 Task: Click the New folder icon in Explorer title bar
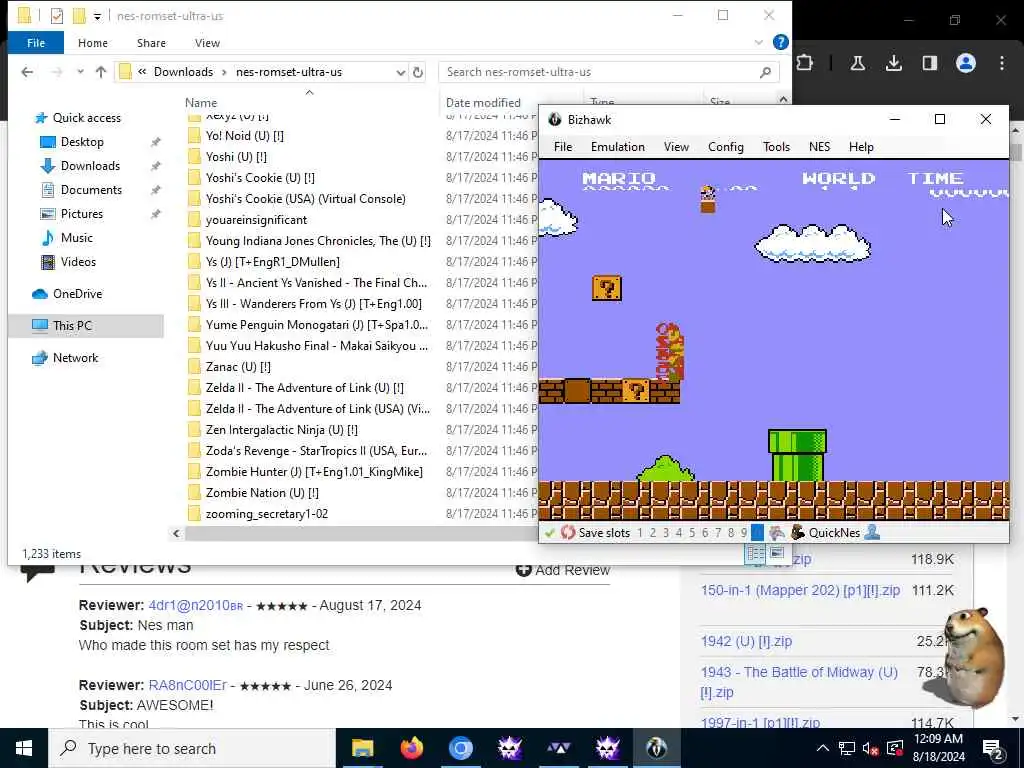(79, 16)
